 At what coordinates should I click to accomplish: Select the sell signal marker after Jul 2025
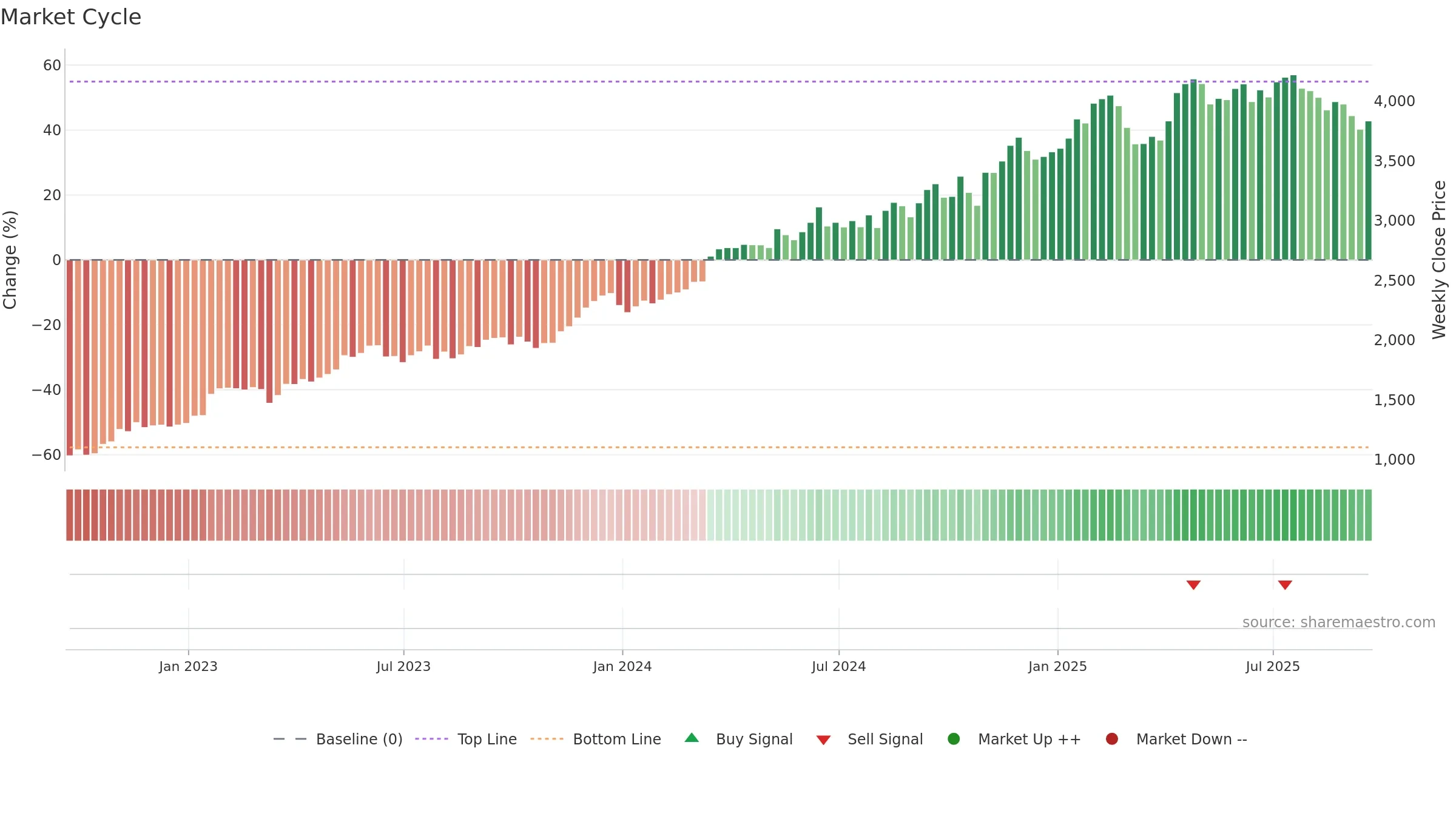pos(1285,585)
